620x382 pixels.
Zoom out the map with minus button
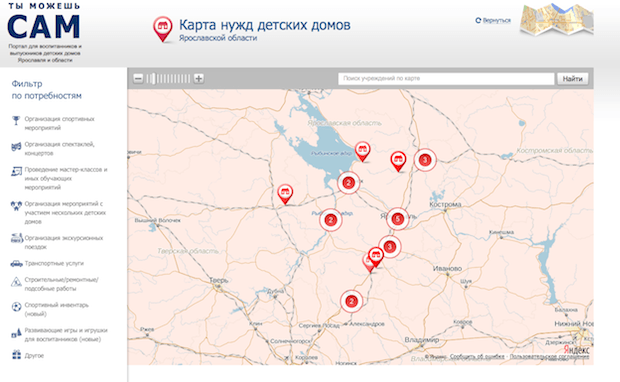(138, 78)
